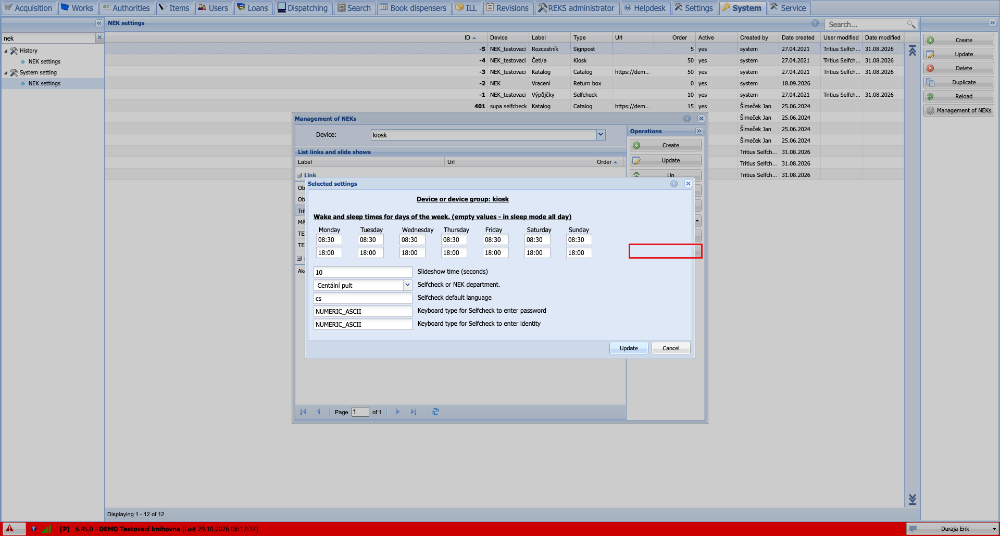Click green signal bars icon in status bar
Image resolution: width=1000 pixels, height=536 pixels.
pos(47,529)
